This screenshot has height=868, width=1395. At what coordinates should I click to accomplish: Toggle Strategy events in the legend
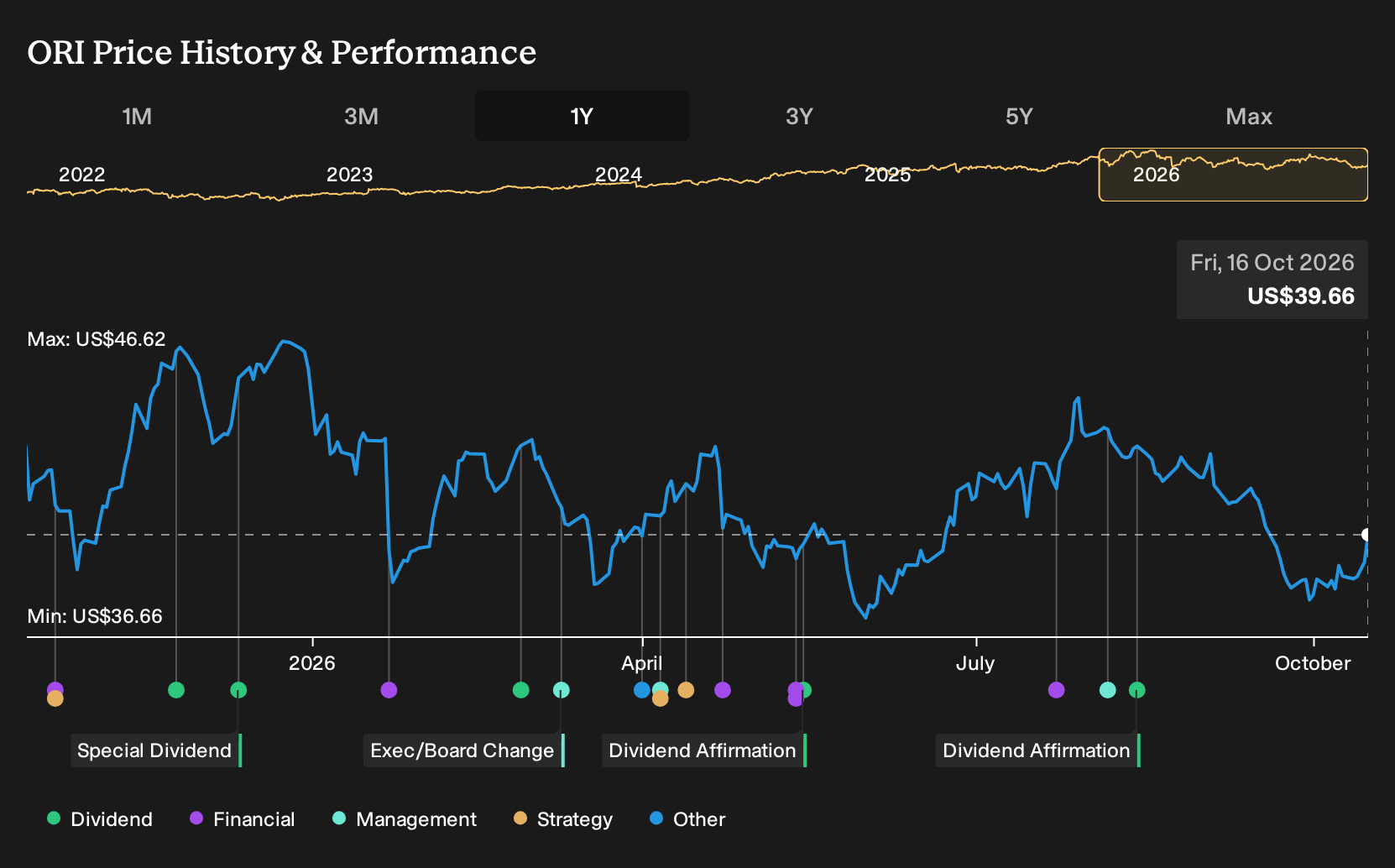point(563,819)
